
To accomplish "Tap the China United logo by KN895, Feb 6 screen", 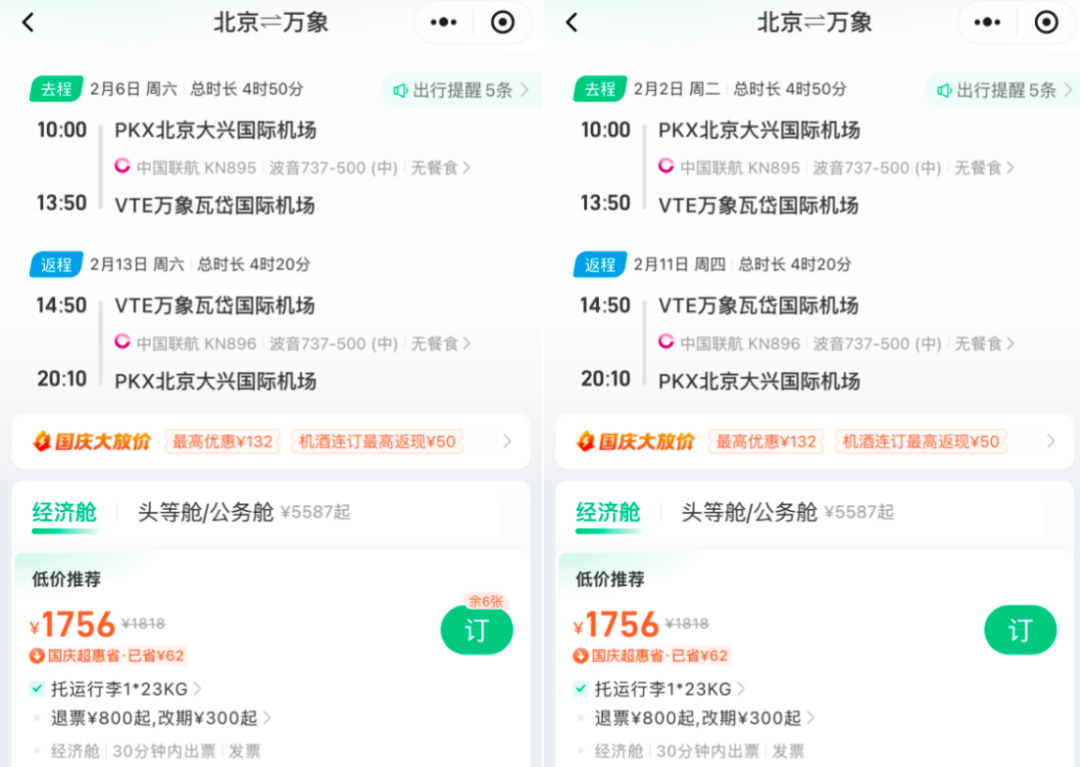I will coord(122,166).
